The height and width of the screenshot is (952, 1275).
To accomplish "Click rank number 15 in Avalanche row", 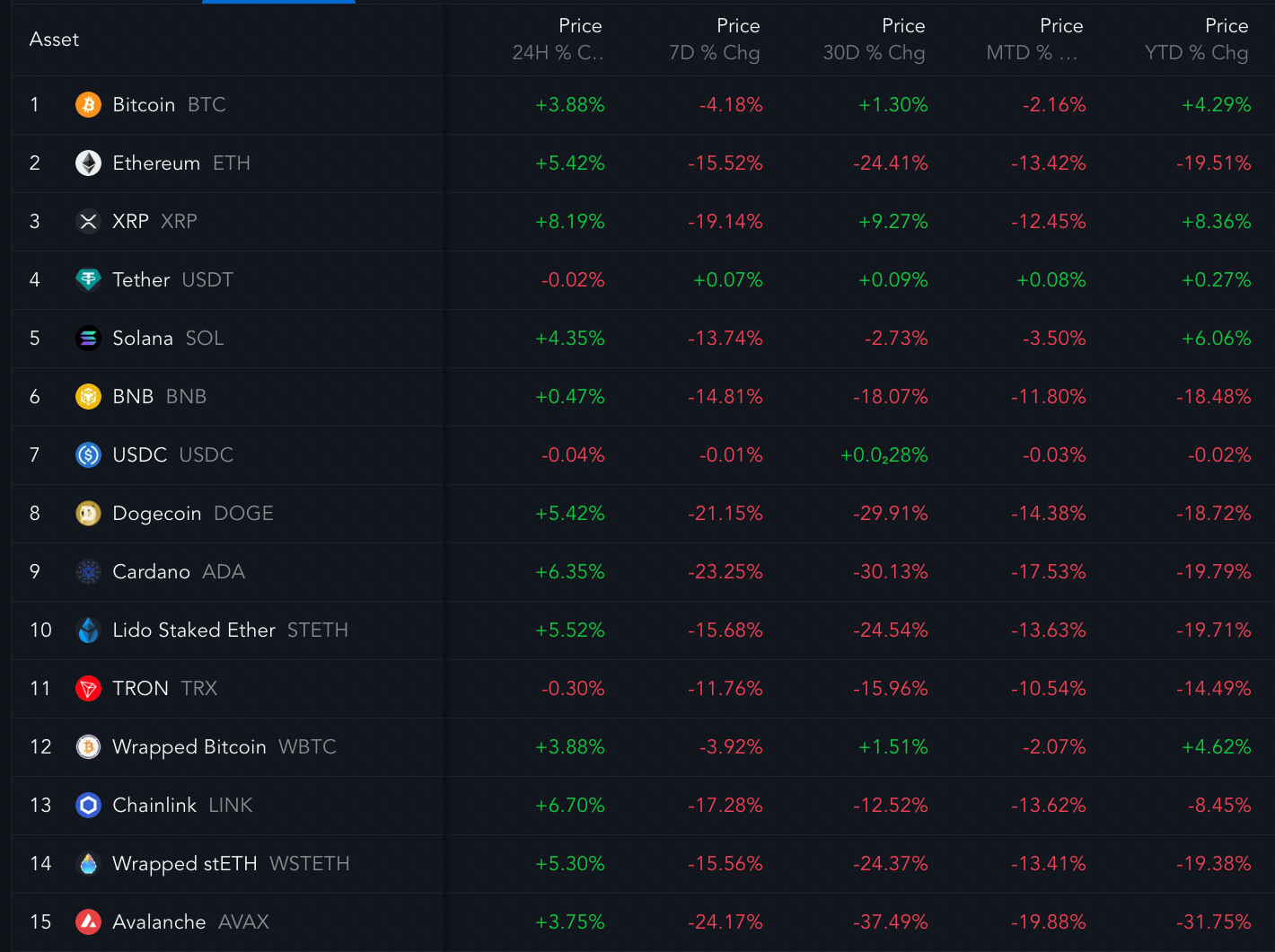I will (x=40, y=922).
